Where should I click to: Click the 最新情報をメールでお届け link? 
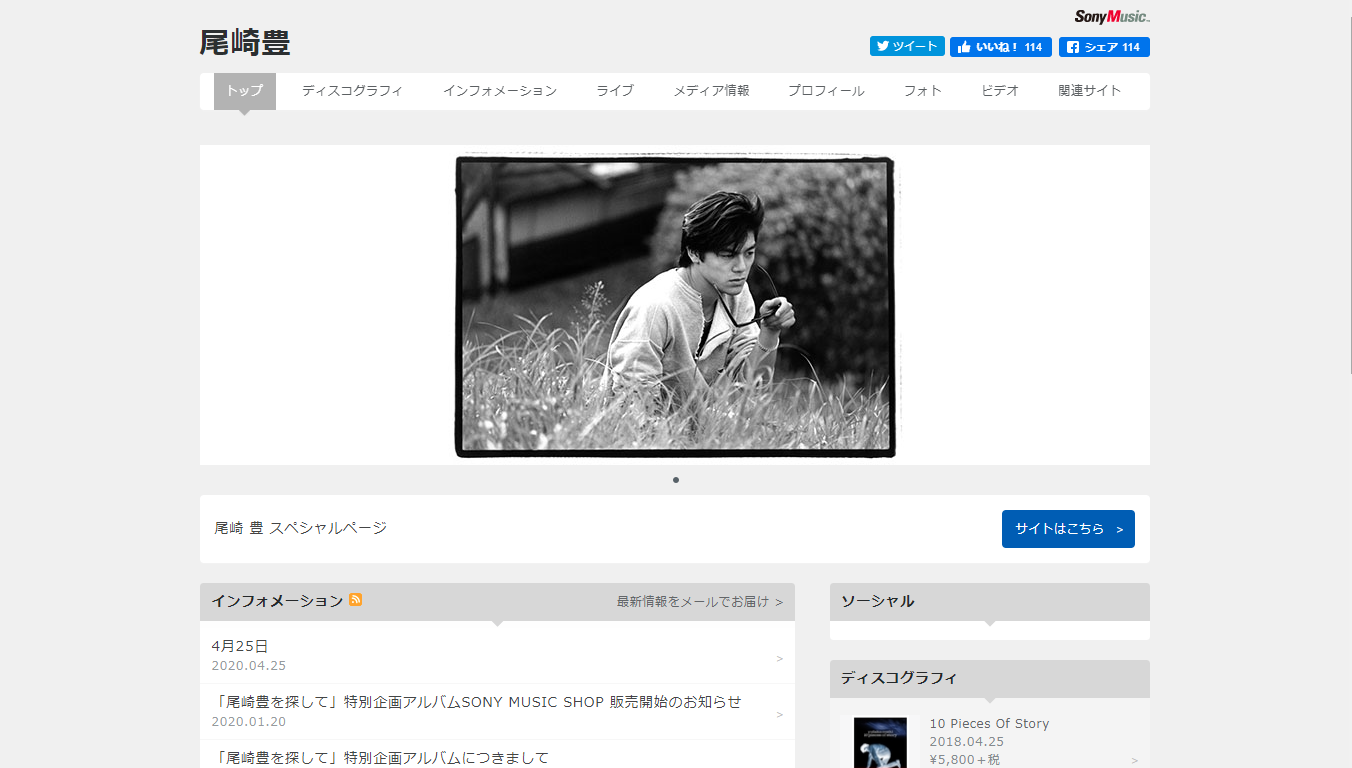click(699, 602)
